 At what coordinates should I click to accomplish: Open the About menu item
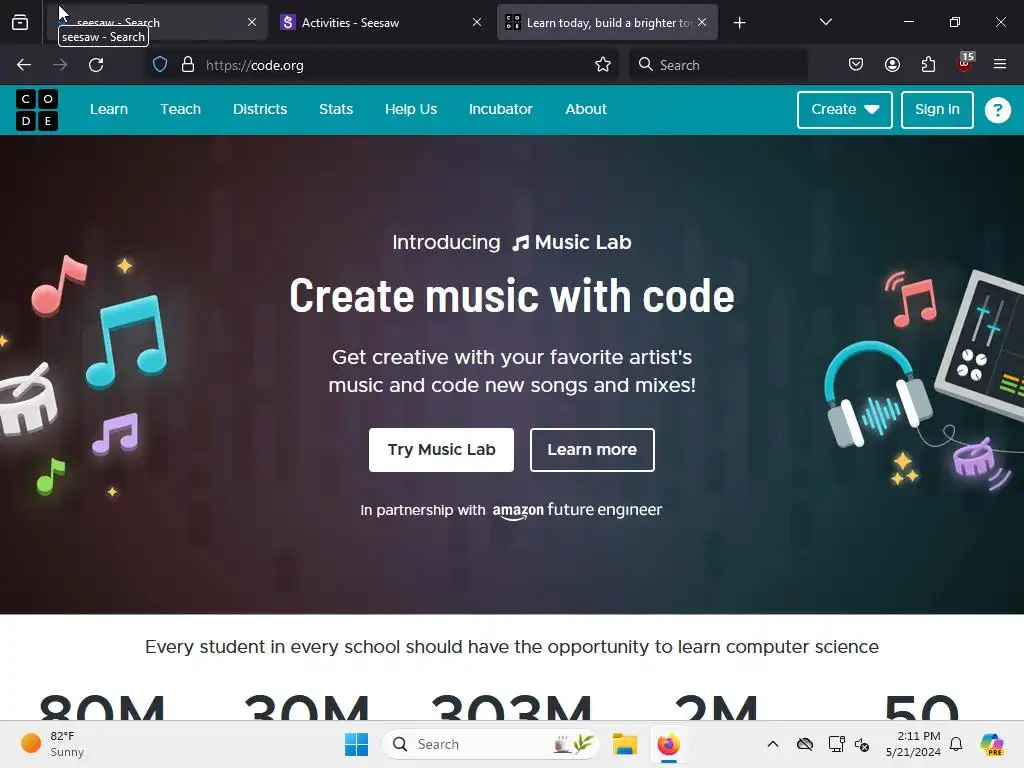586,109
